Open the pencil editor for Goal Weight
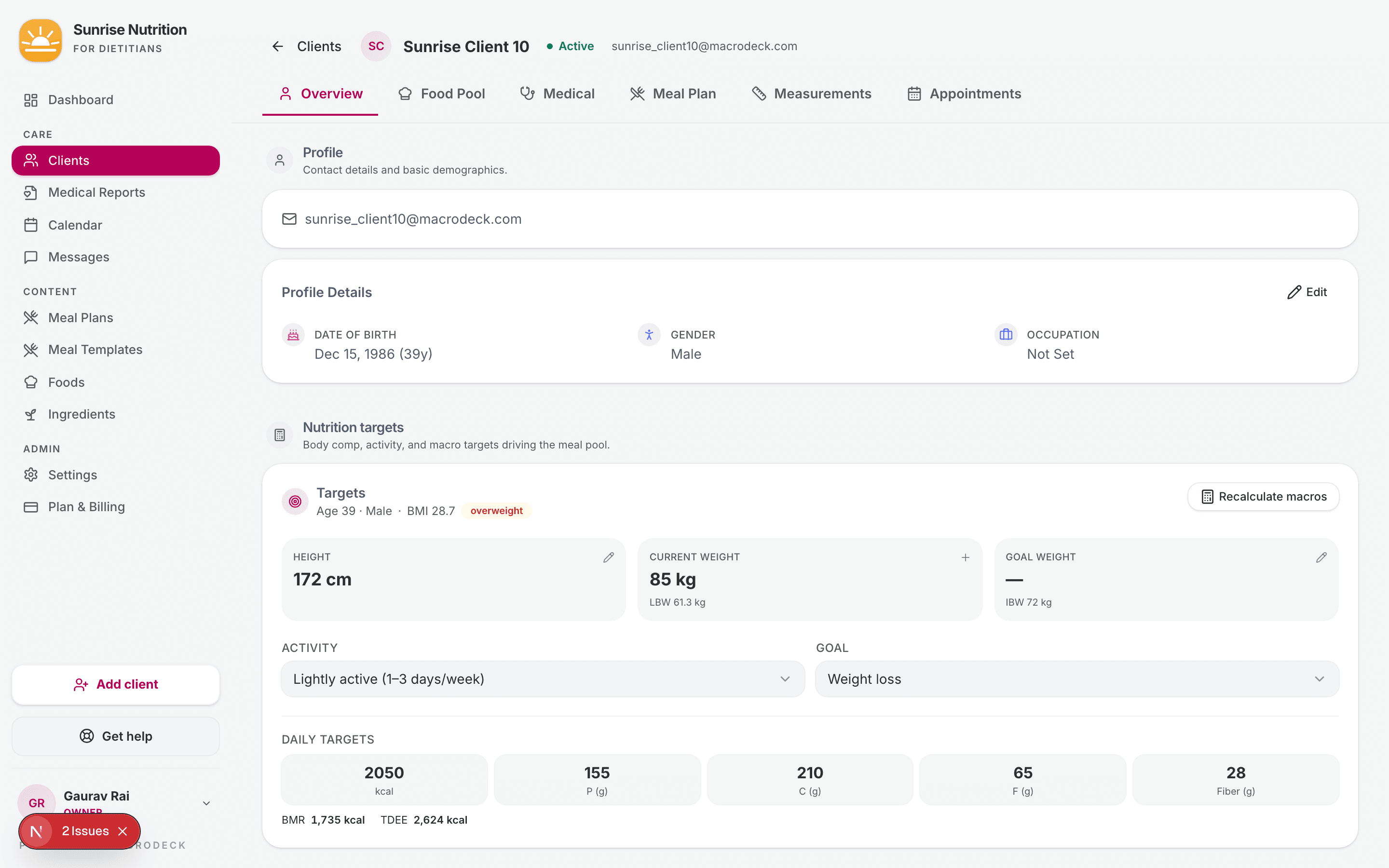The width and height of the screenshot is (1389, 868). [1321, 557]
